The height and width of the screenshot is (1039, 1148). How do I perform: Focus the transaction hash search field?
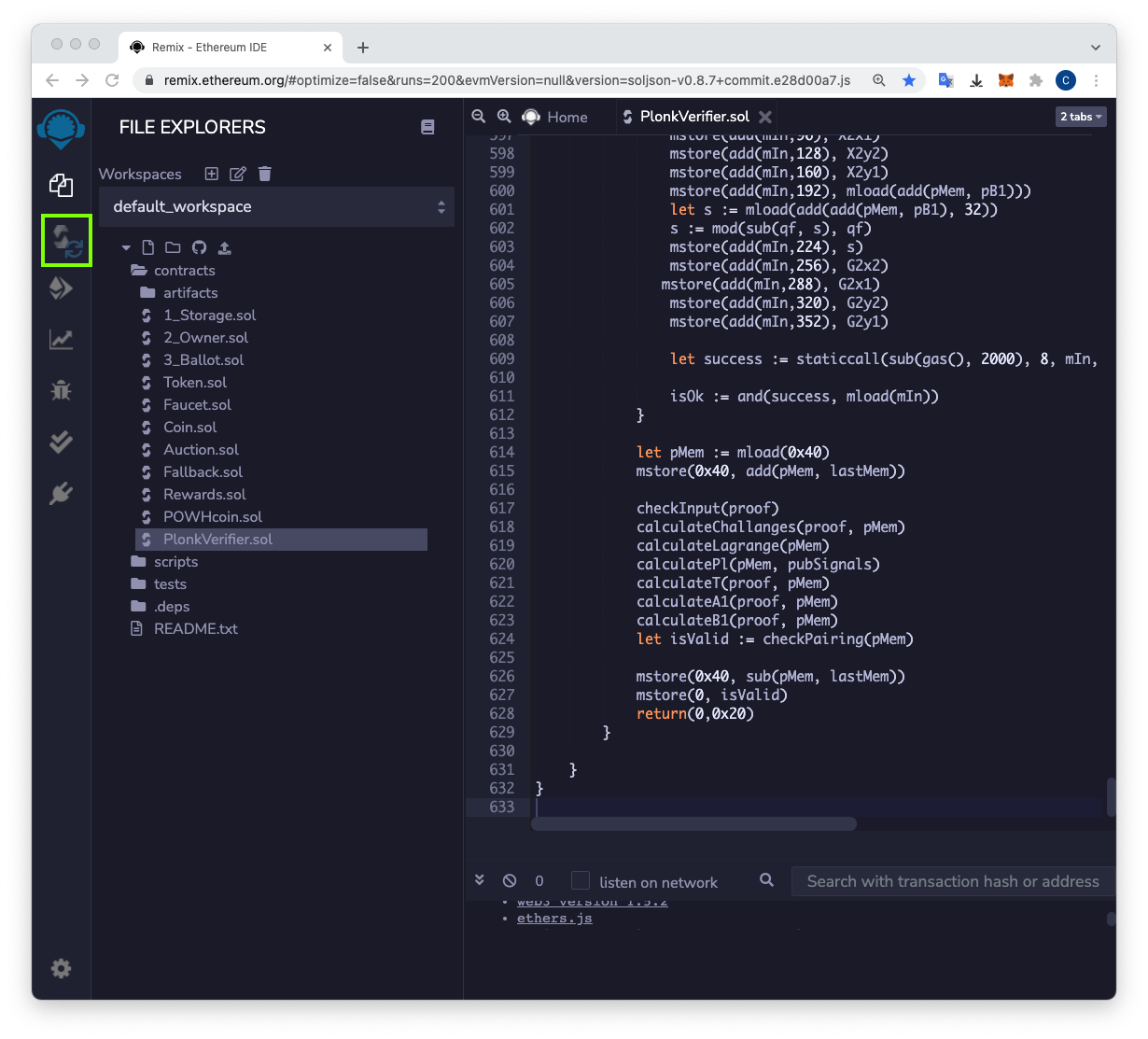953,881
